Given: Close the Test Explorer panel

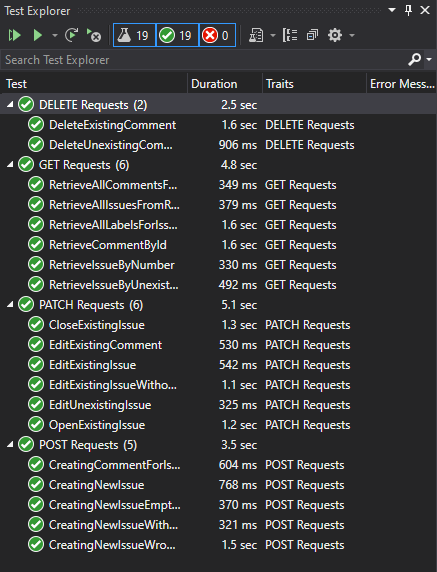Looking at the screenshot, I should coord(425,10).
